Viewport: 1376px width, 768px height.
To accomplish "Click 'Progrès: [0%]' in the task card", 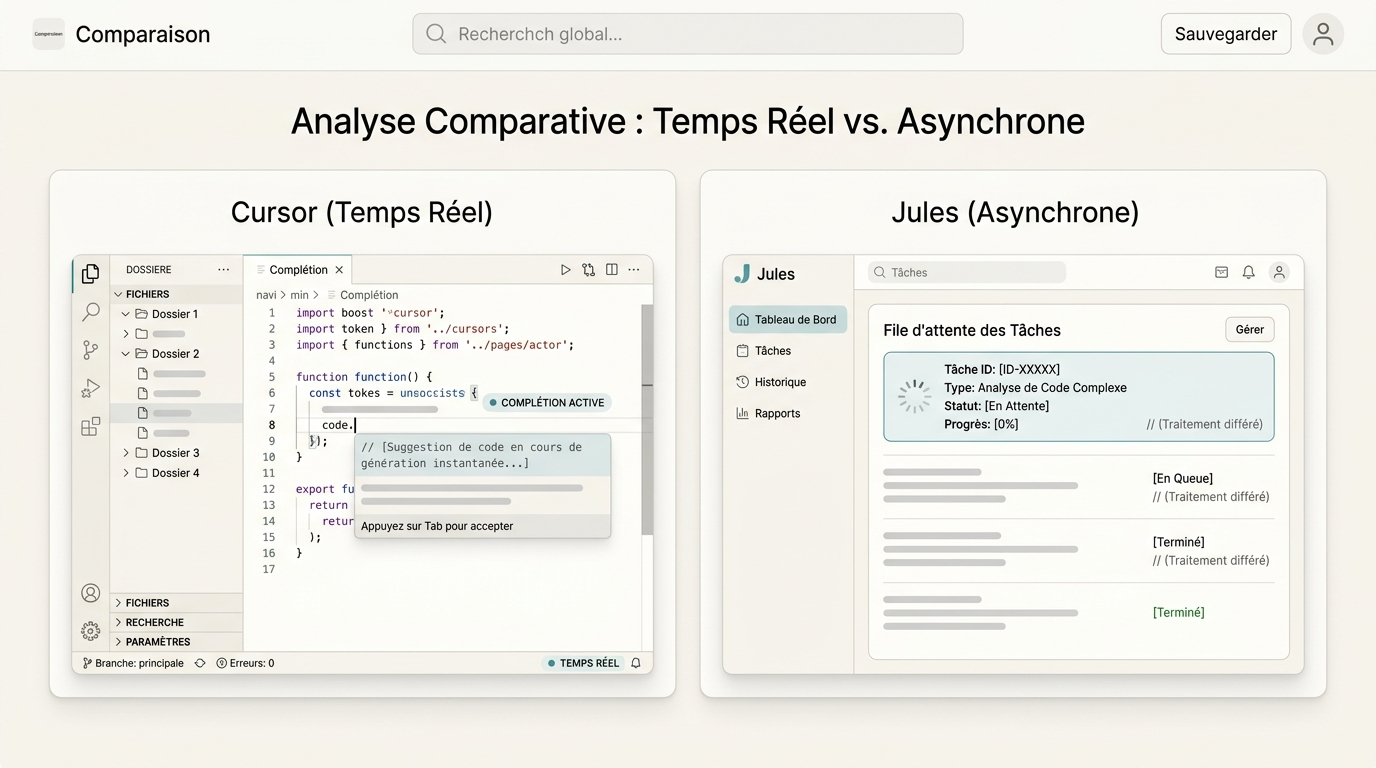I will point(981,424).
